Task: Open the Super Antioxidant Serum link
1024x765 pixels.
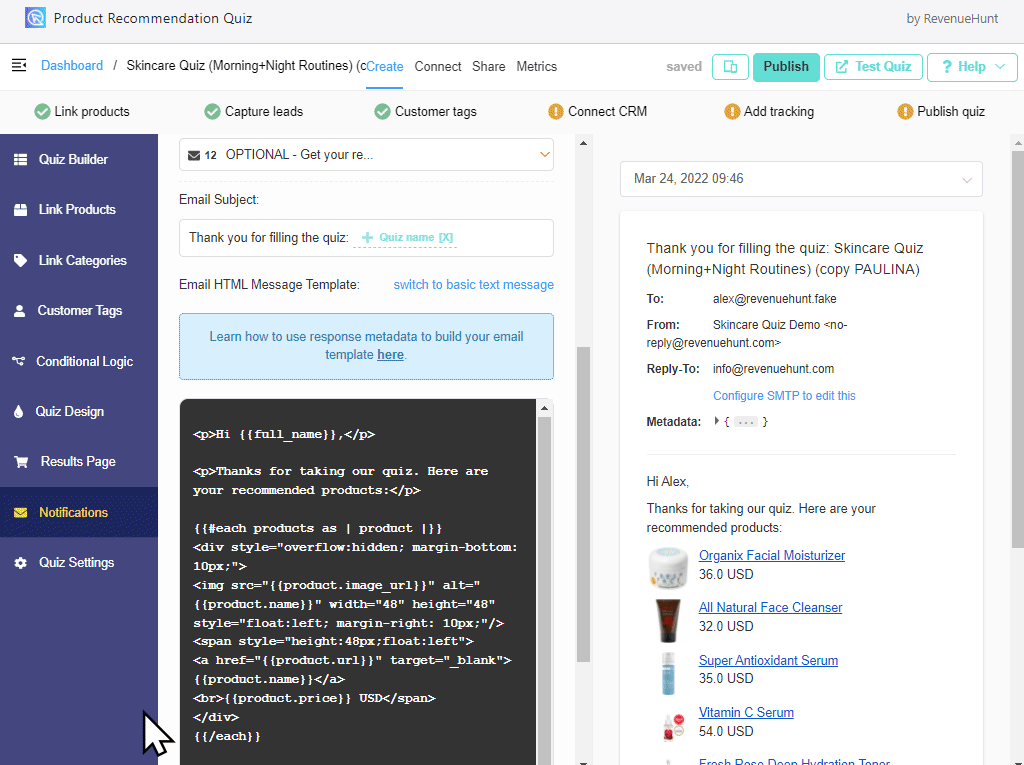Action: click(x=768, y=660)
